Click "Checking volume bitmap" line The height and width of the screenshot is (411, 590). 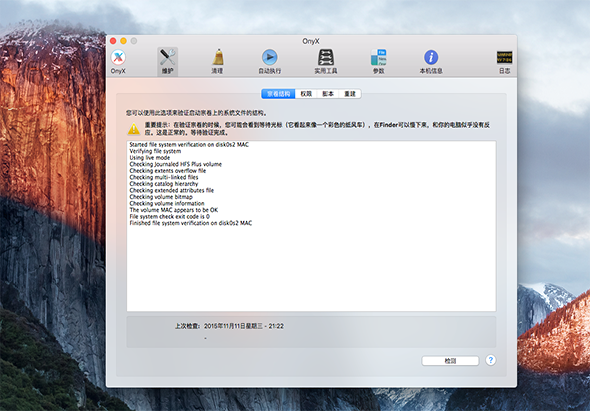161,197
